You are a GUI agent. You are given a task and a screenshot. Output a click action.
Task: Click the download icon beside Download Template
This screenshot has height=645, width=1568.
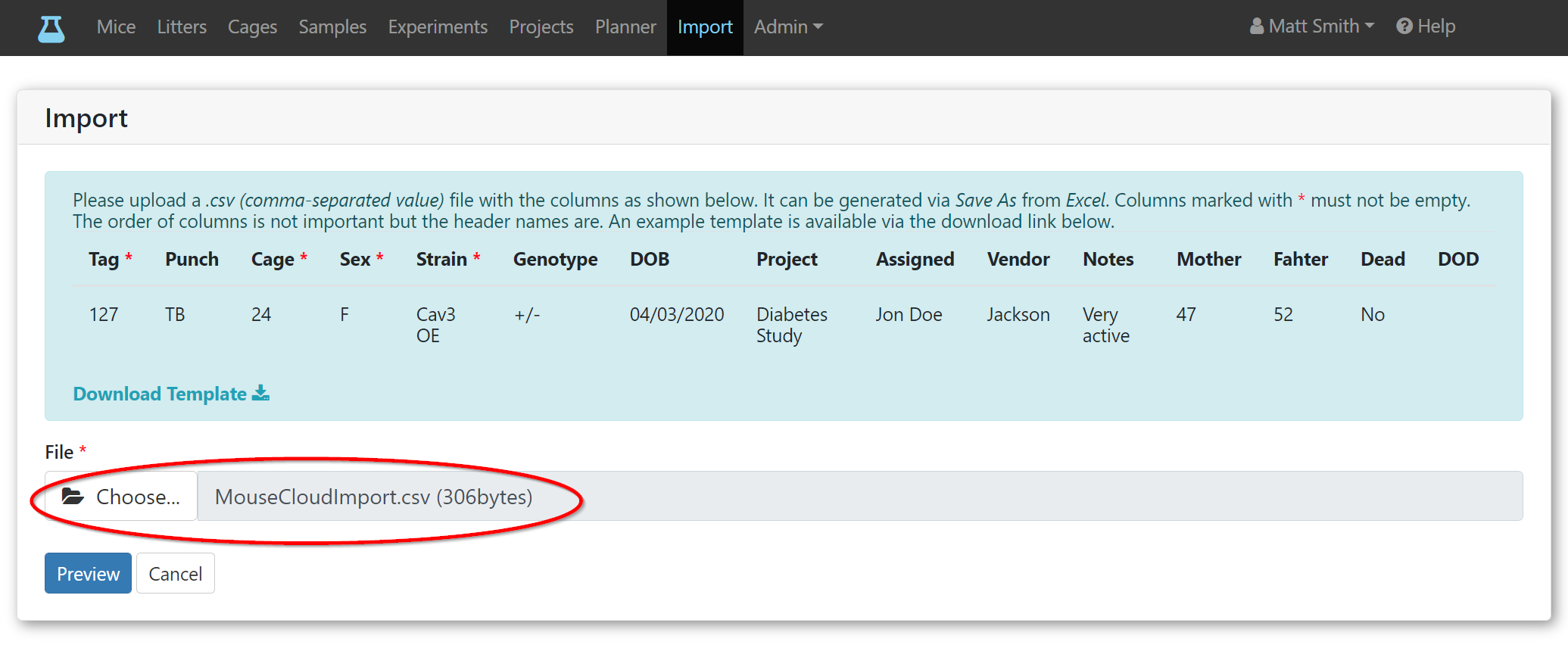coord(260,393)
